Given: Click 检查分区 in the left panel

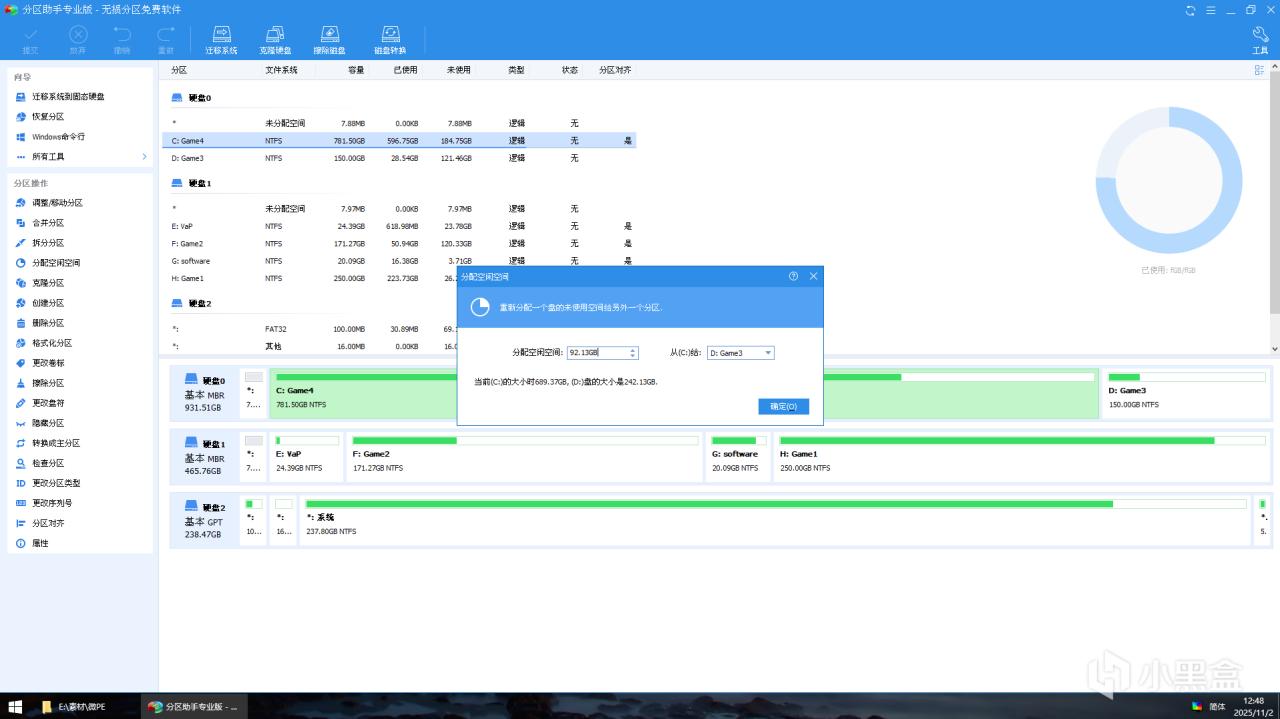Looking at the screenshot, I should point(48,463).
